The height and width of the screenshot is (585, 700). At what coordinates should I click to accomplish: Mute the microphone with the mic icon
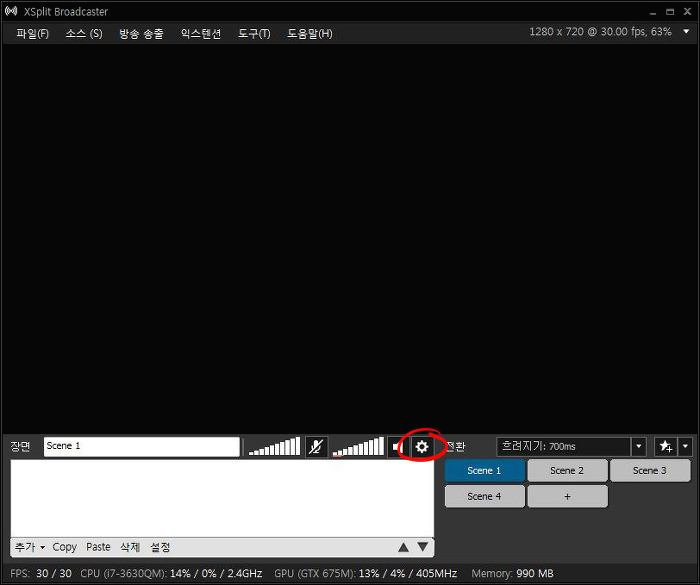click(316, 446)
